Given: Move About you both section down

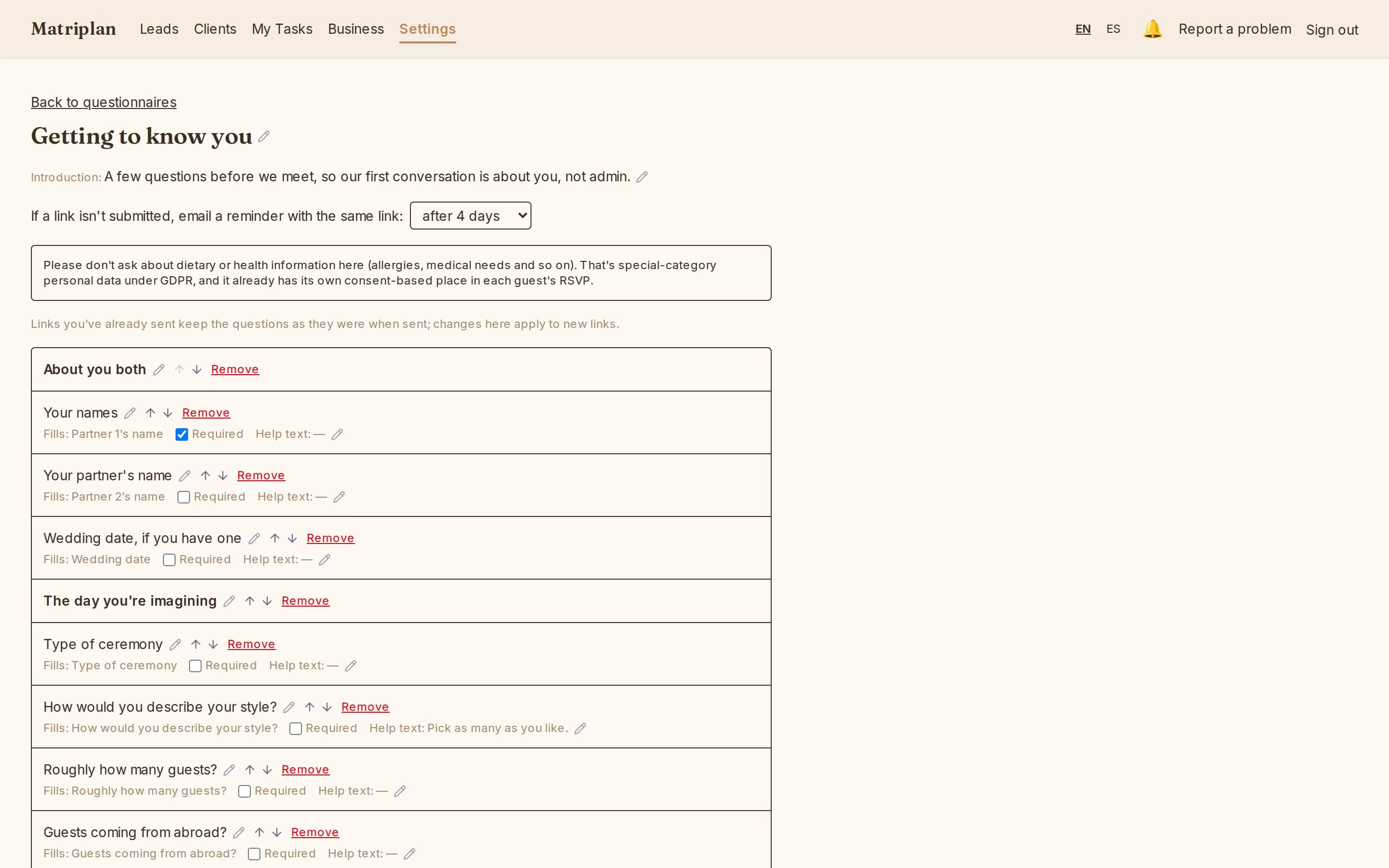Looking at the screenshot, I should click(x=197, y=370).
